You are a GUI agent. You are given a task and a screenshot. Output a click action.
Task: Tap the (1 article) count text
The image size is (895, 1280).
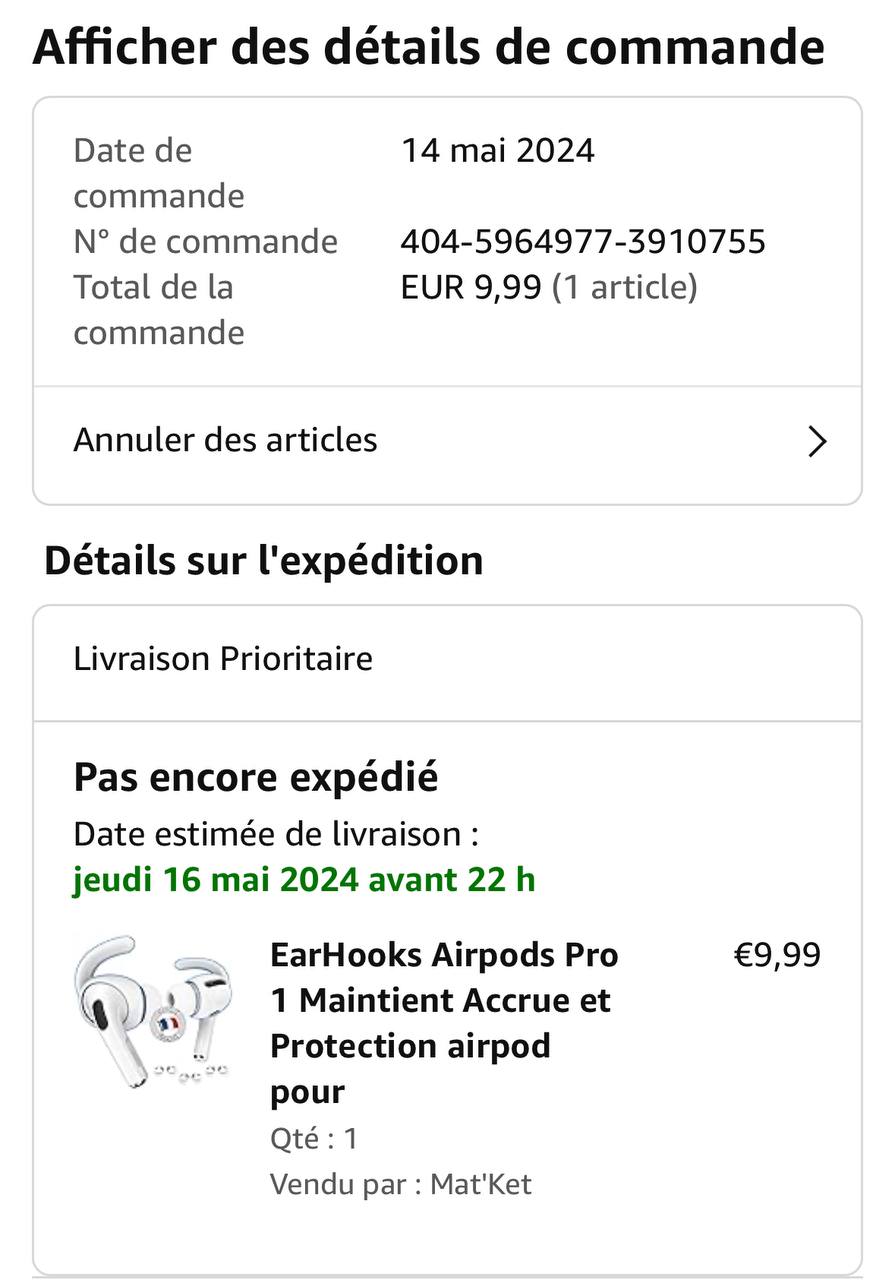click(x=625, y=288)
